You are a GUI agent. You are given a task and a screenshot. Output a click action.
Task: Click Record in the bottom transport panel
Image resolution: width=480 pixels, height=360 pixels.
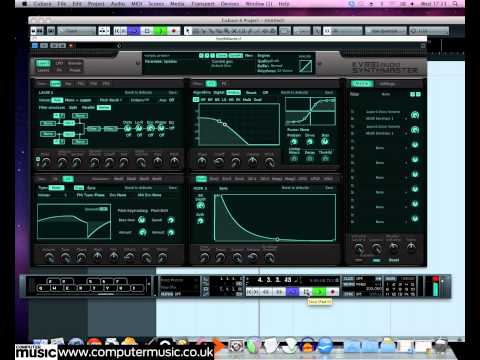[x=332, y=292]
